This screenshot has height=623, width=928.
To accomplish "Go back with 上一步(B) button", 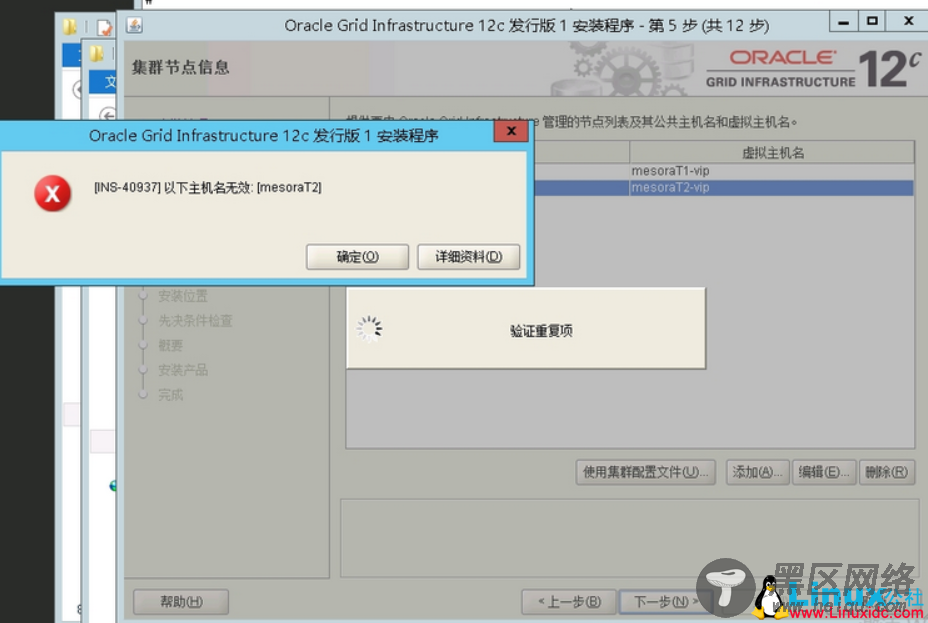I will [569, 602].
